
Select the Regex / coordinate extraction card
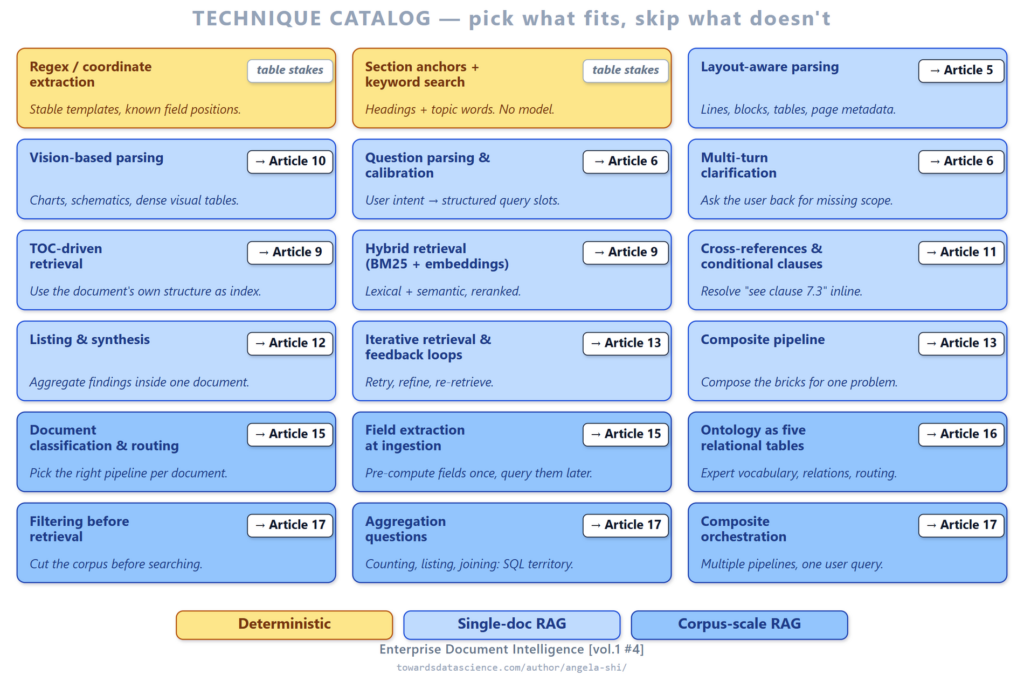[176, 88]
